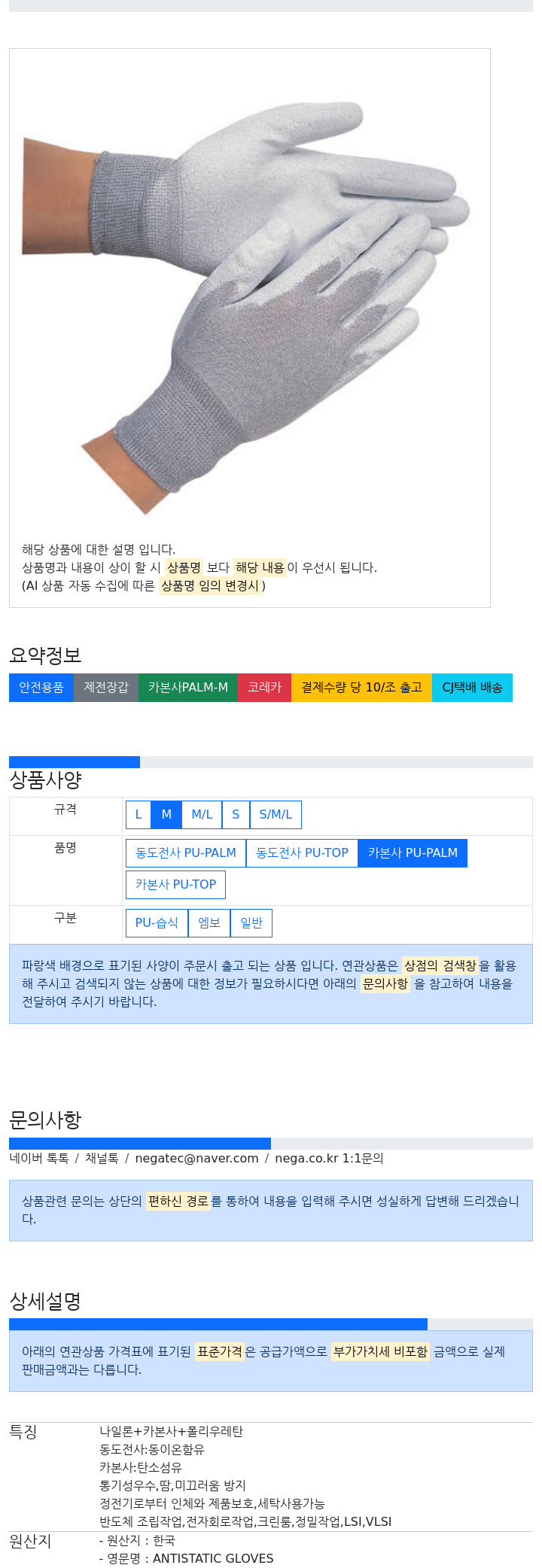Click the yellow 결제수량 당 10/조 출고 badge
Screen dimensions: 542x1568
coord(361,688)
